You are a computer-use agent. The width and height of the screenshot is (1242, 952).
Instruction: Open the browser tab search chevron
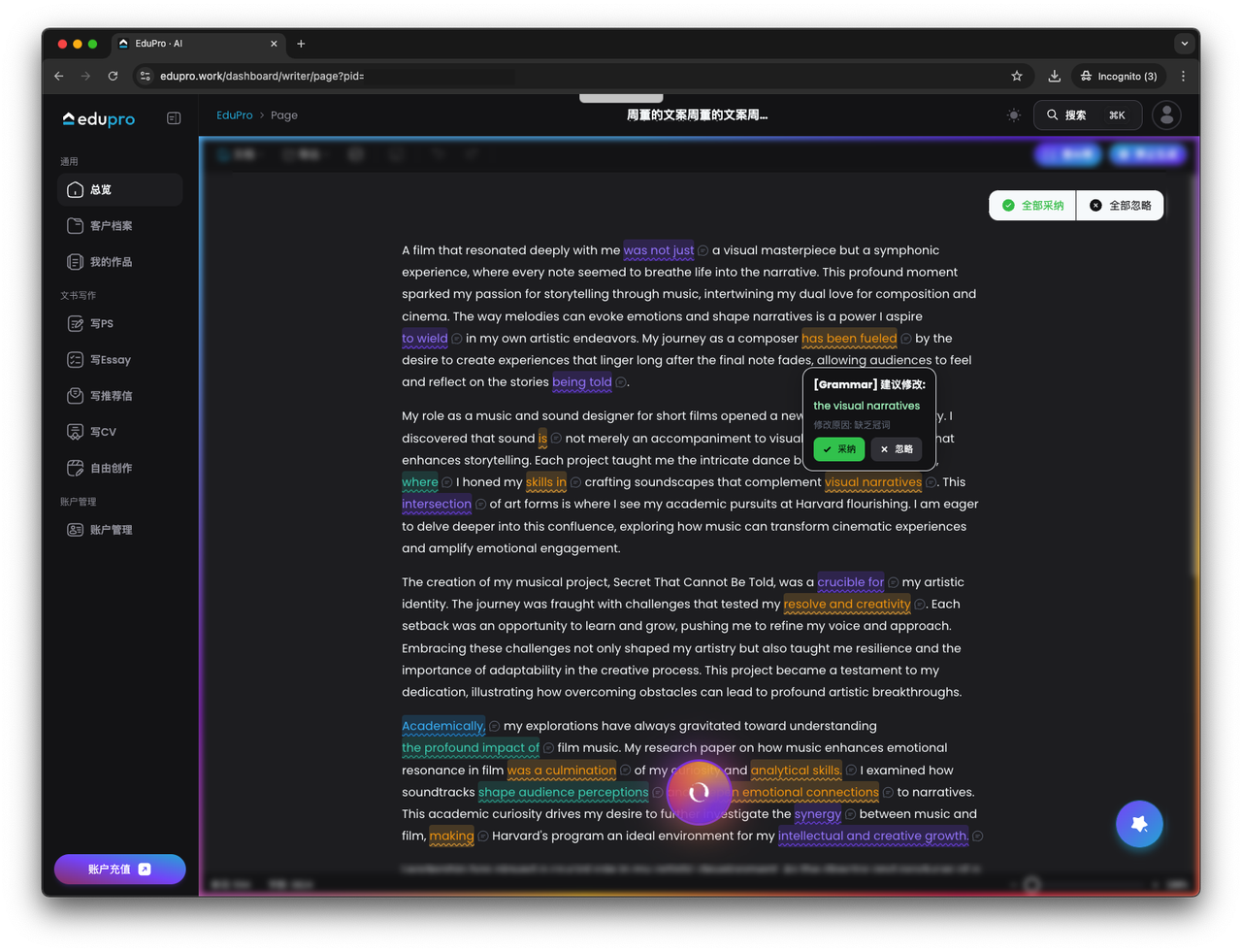coord(1184,44)
